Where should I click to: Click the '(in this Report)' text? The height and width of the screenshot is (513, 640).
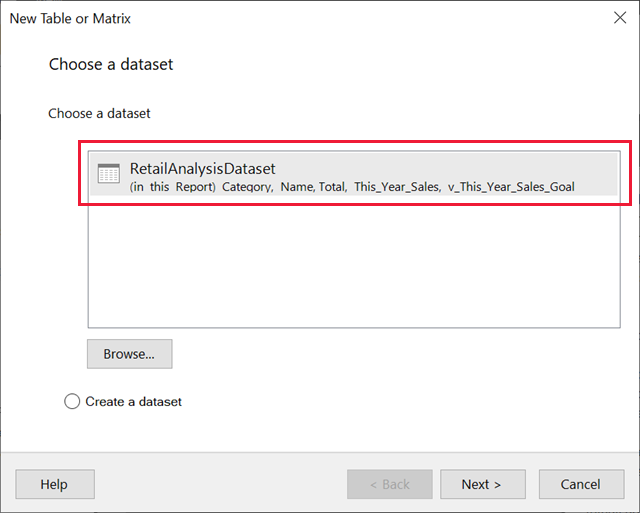point(173,187)
